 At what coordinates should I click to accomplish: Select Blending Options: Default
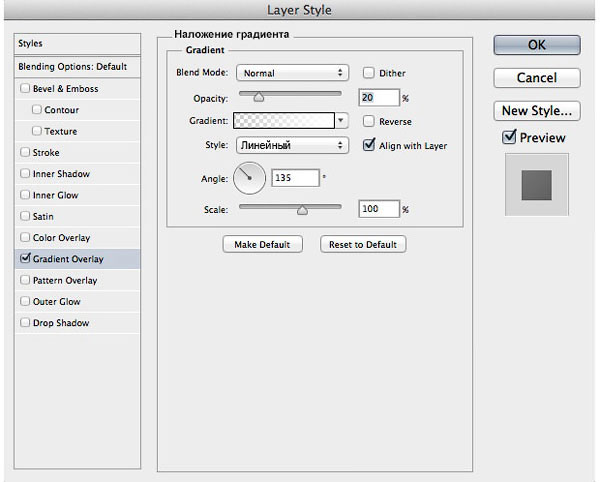(77, 67)
